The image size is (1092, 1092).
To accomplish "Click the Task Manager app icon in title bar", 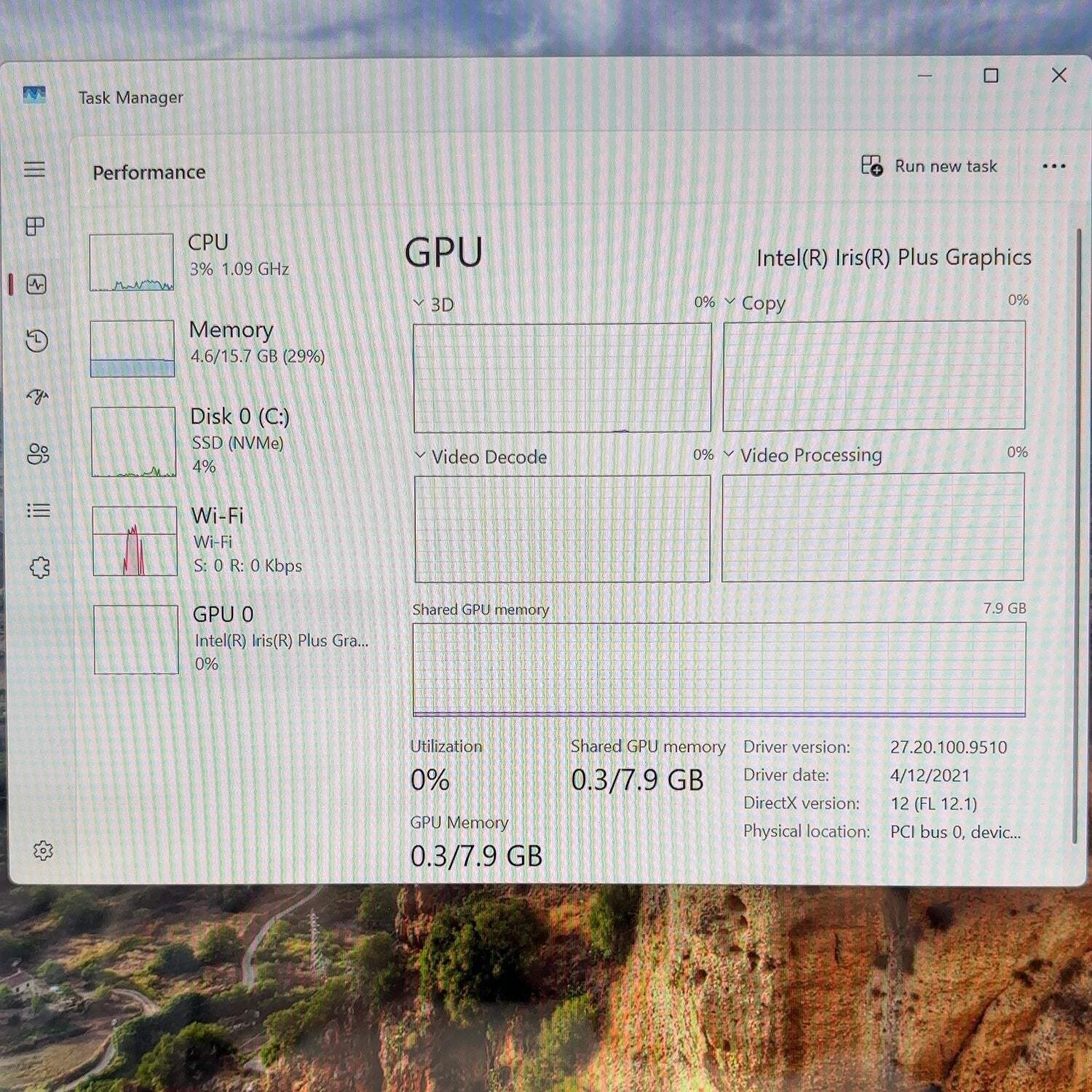I will [x=34, y=95].
